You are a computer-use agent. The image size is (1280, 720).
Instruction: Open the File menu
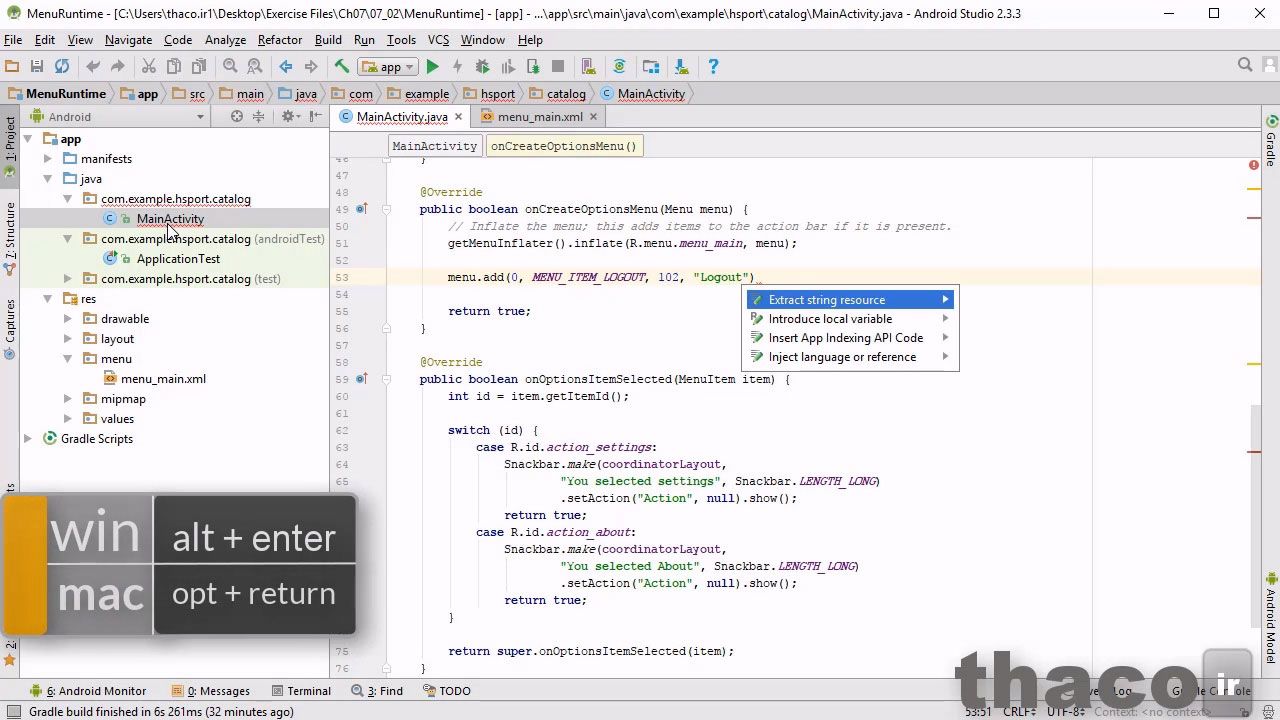tap(13, 40)
